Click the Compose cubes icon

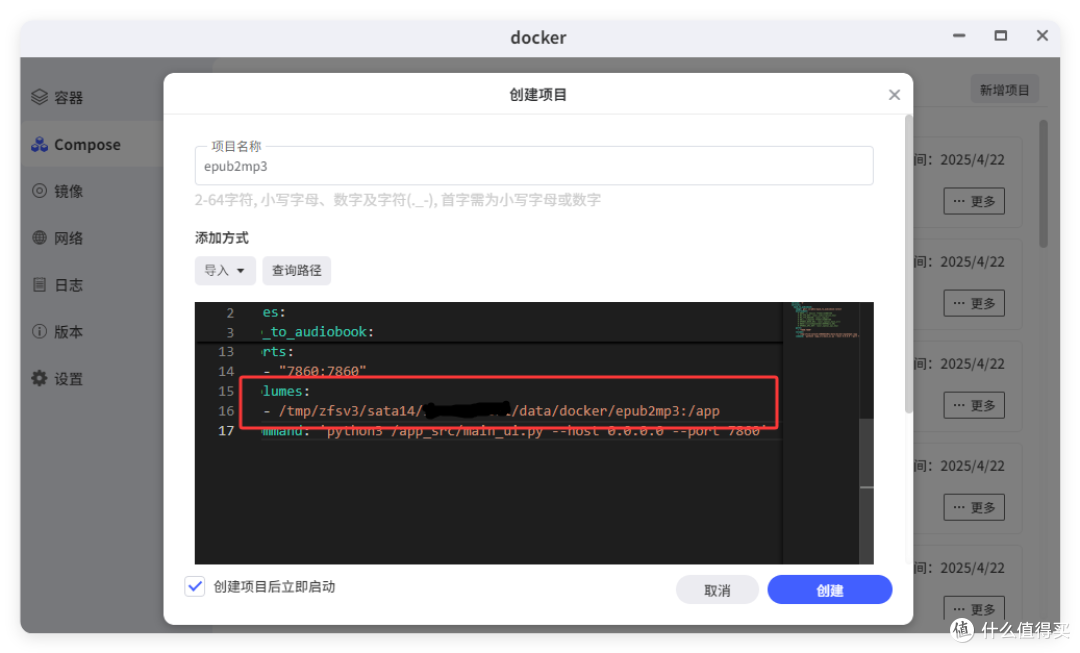39,144
